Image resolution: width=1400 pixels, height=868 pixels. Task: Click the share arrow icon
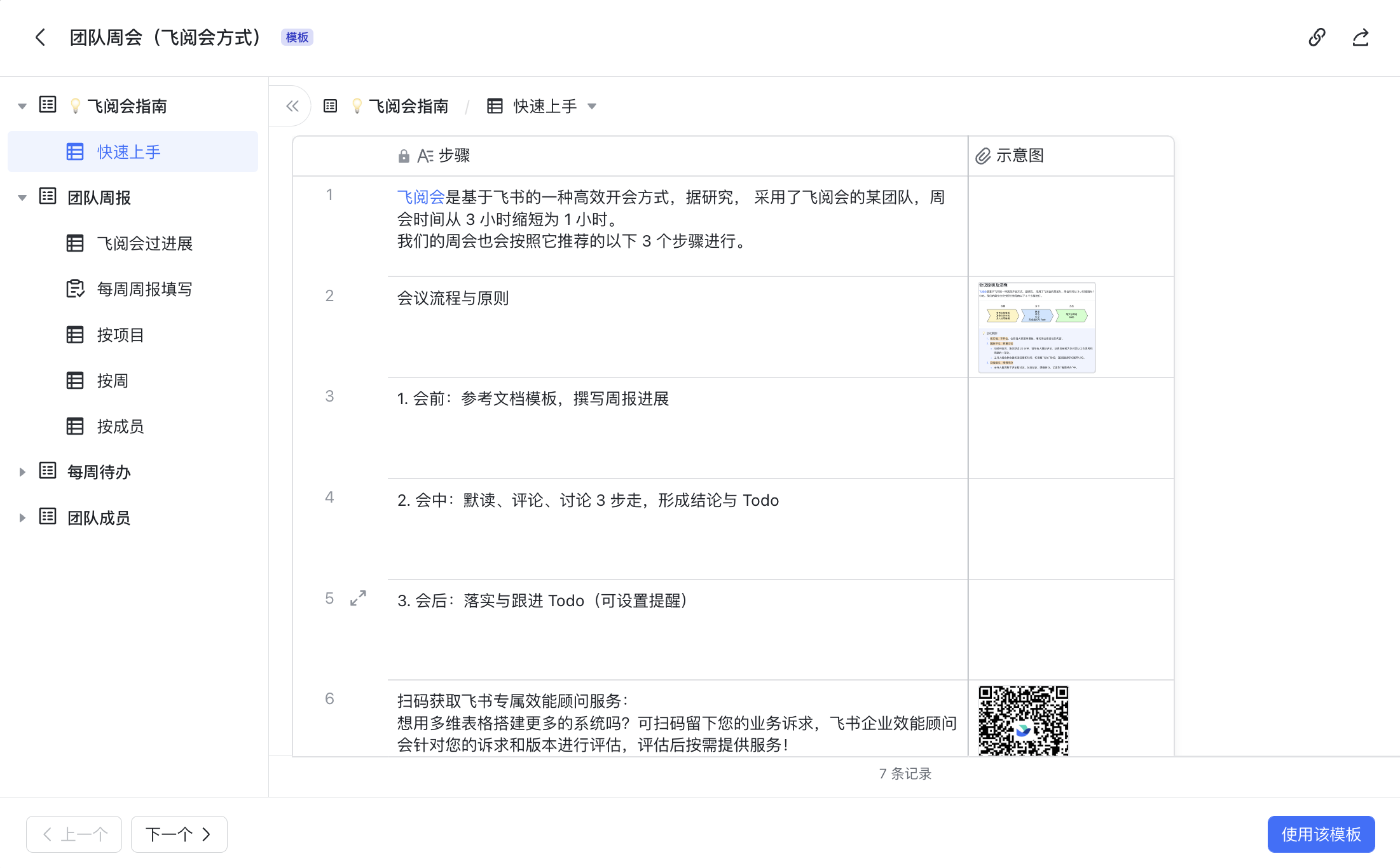pos(1361,37)
